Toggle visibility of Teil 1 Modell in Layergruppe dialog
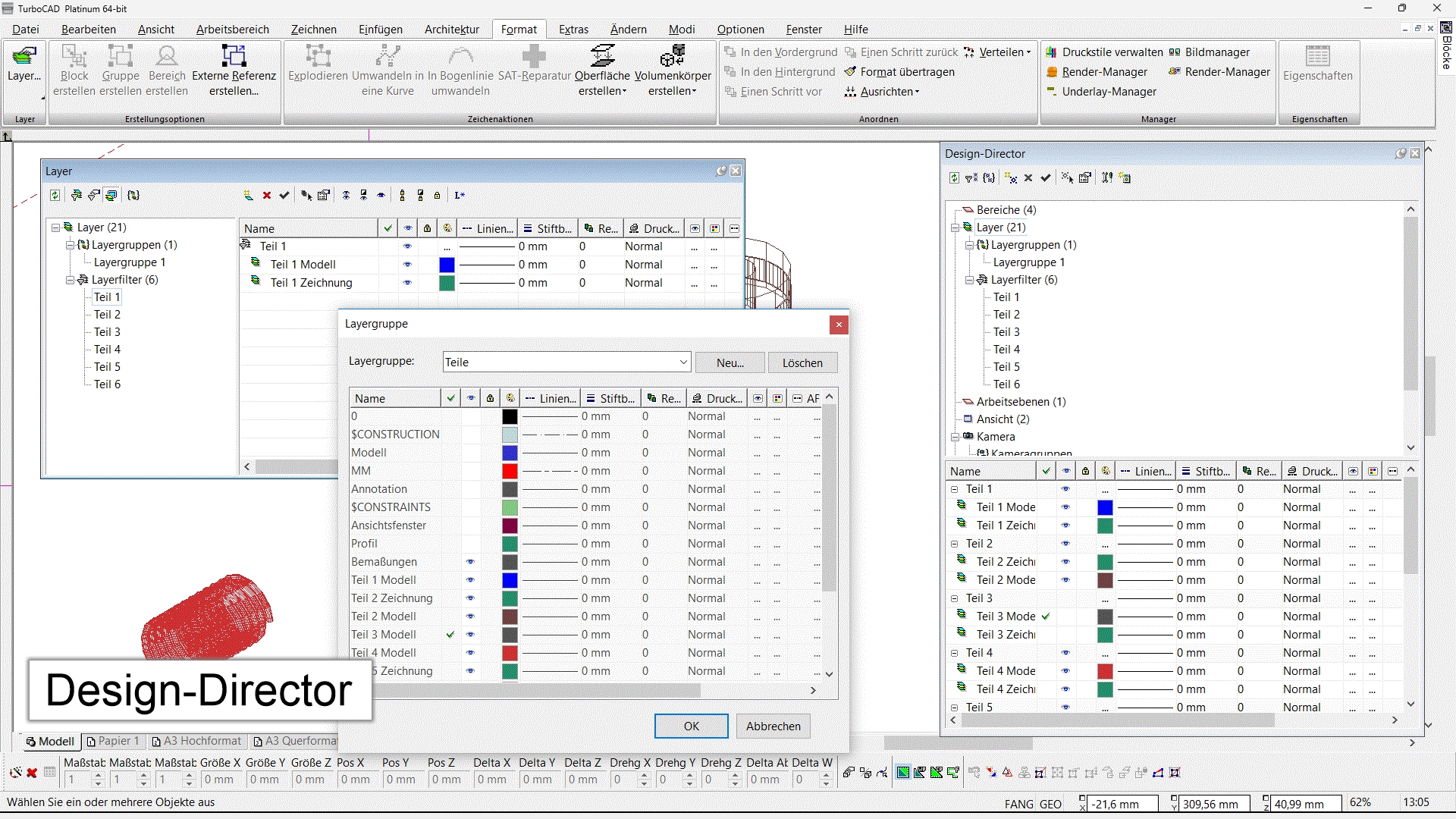Screen dimensions: 1456x819 click(x=470, y=580)
